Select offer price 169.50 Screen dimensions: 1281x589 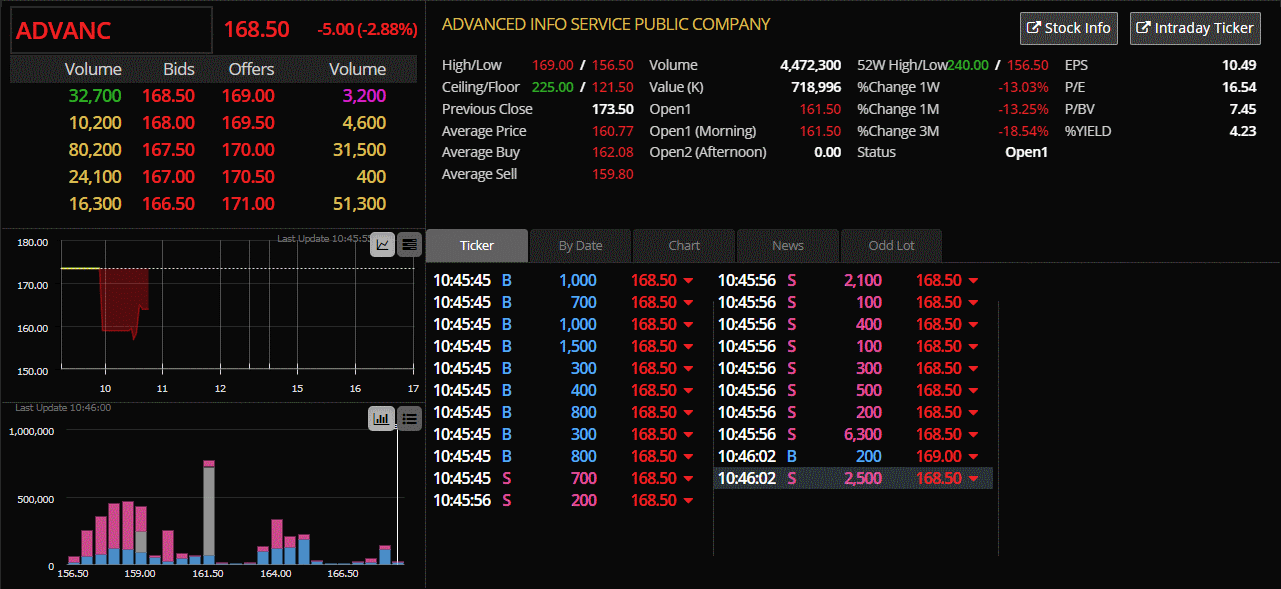(x=249, y=122)
